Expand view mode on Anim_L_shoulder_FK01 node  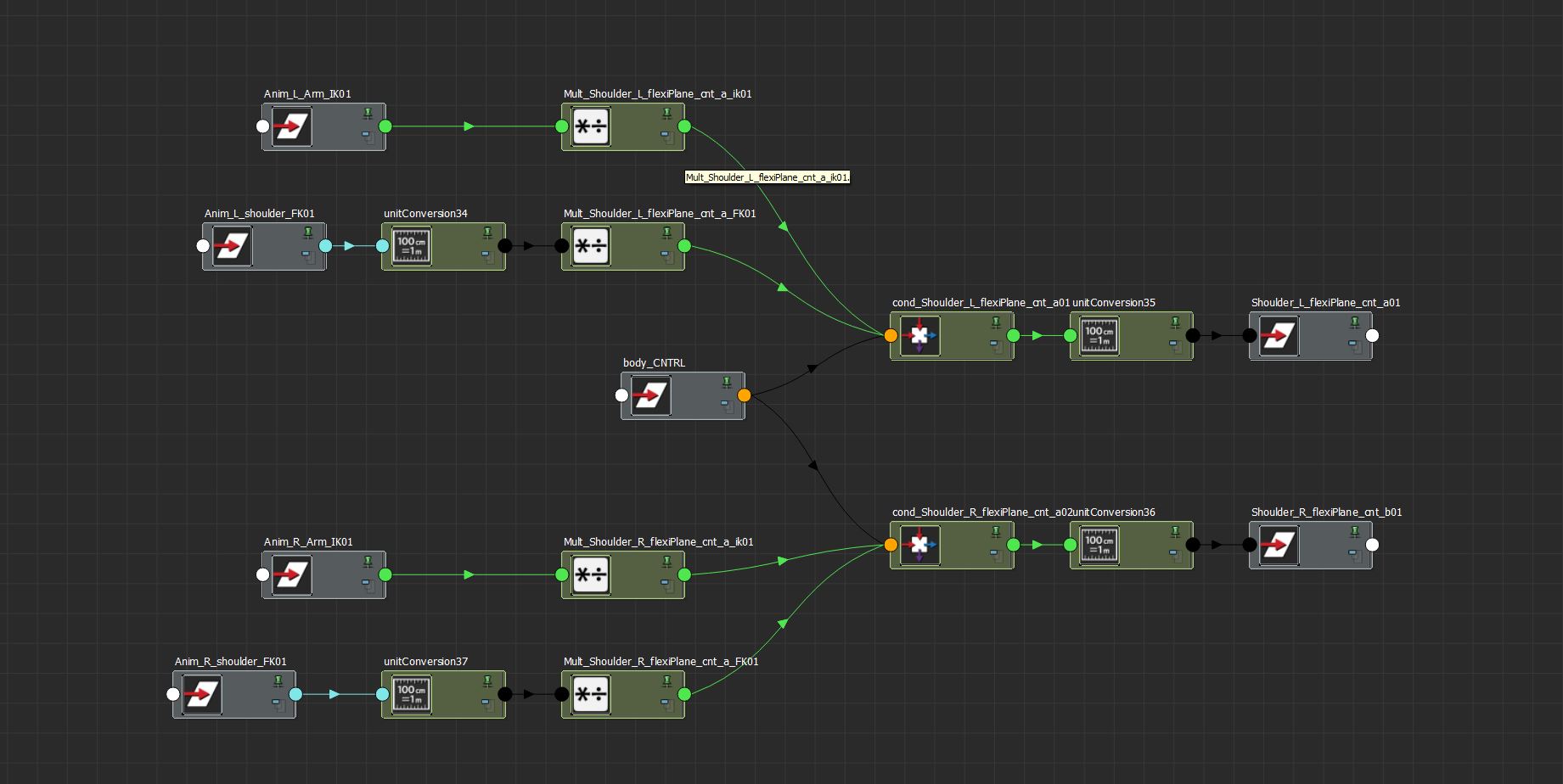point(308,255)
